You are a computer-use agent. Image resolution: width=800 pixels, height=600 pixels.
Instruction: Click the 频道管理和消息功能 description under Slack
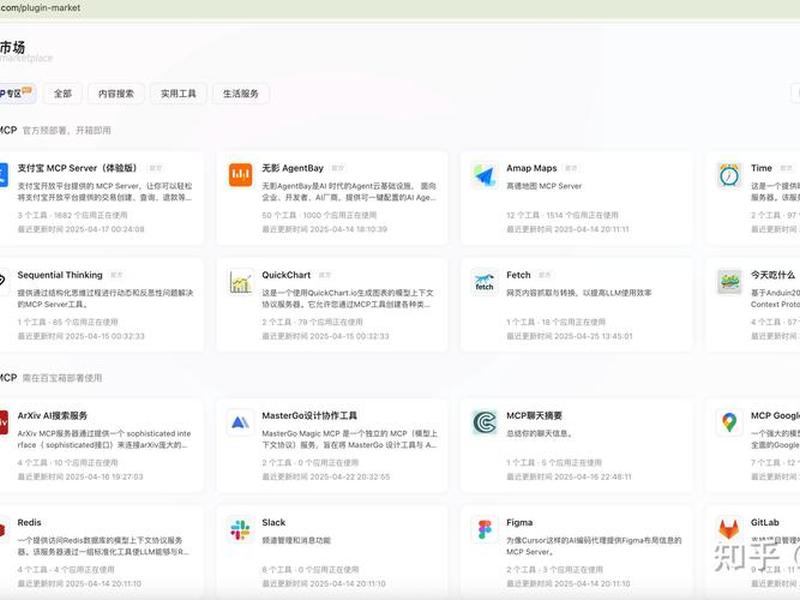tap(296, 540)
